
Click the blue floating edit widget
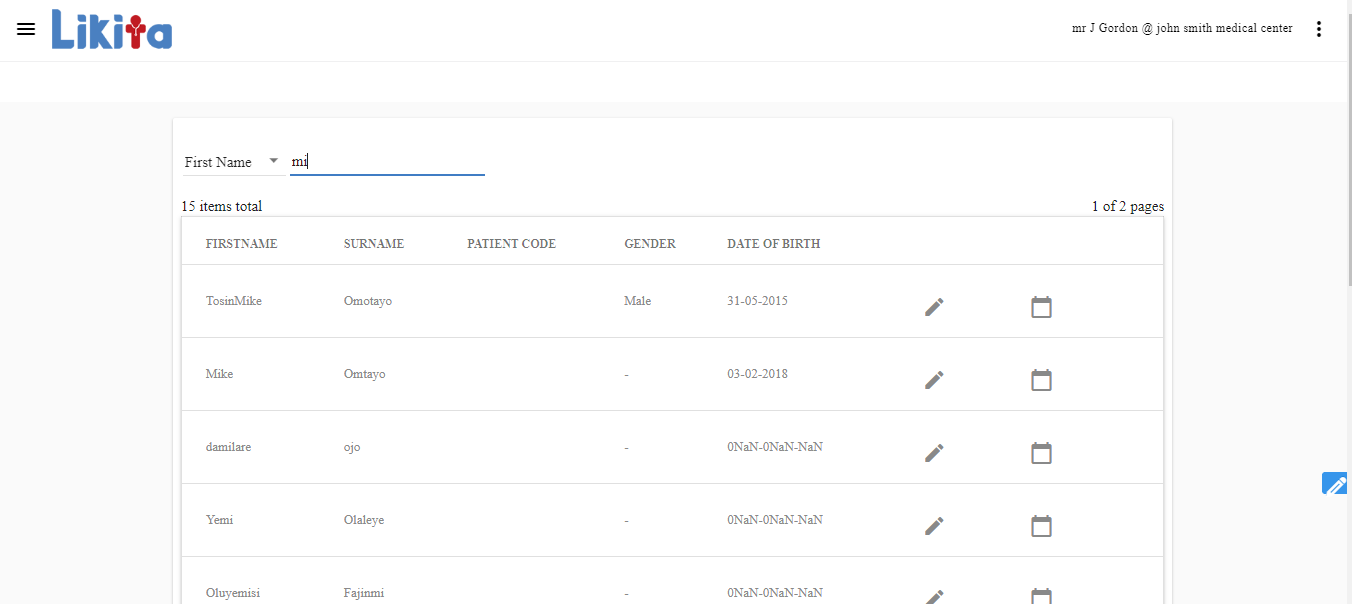[1334, 484]
